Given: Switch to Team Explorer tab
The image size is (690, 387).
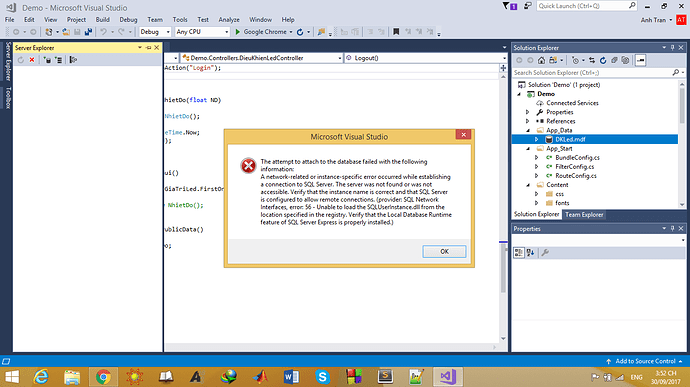Looking at the screenshot, I should [x=584, y=214].
